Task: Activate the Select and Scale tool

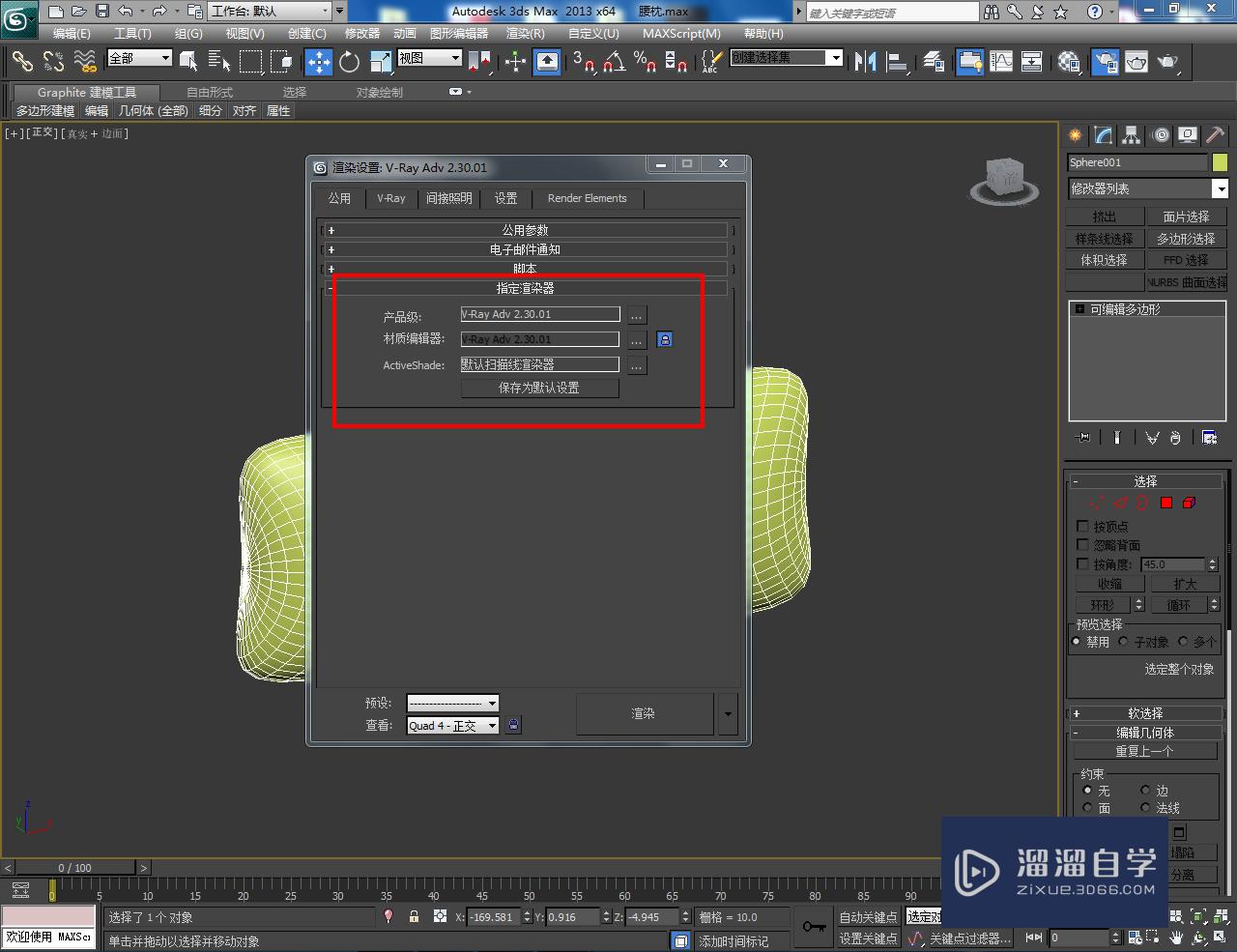Action: (x=381, y=62)
